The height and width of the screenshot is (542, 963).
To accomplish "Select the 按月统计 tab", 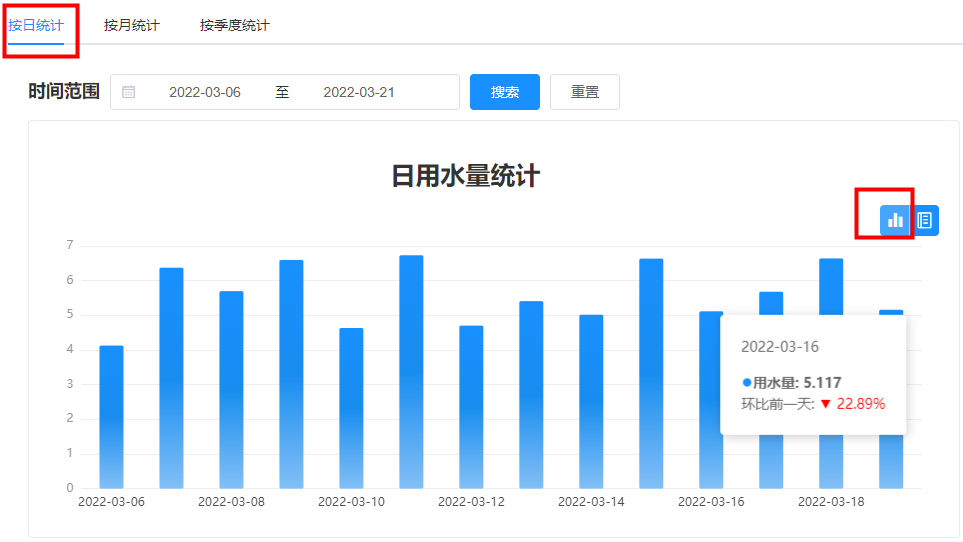I will coord(131,25).
